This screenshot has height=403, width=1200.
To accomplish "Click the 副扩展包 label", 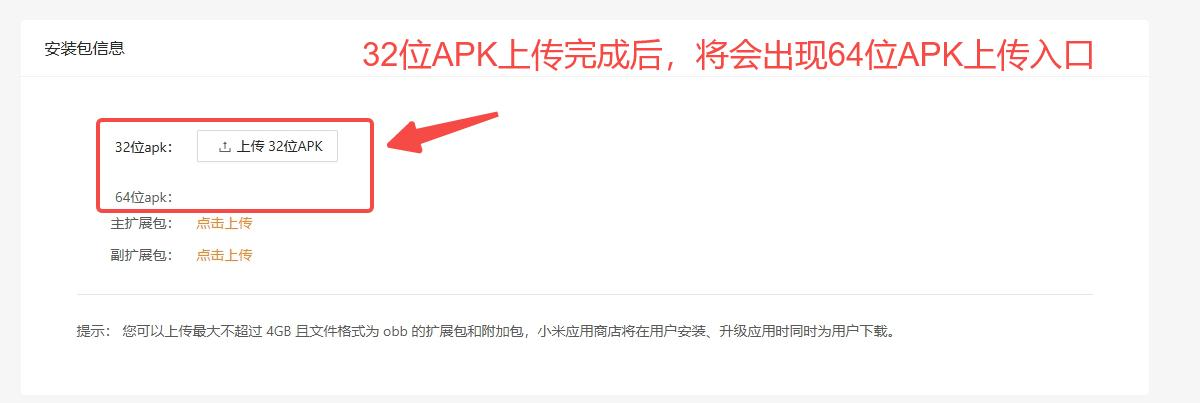I will pyautogui.click(x=141, y=255).
